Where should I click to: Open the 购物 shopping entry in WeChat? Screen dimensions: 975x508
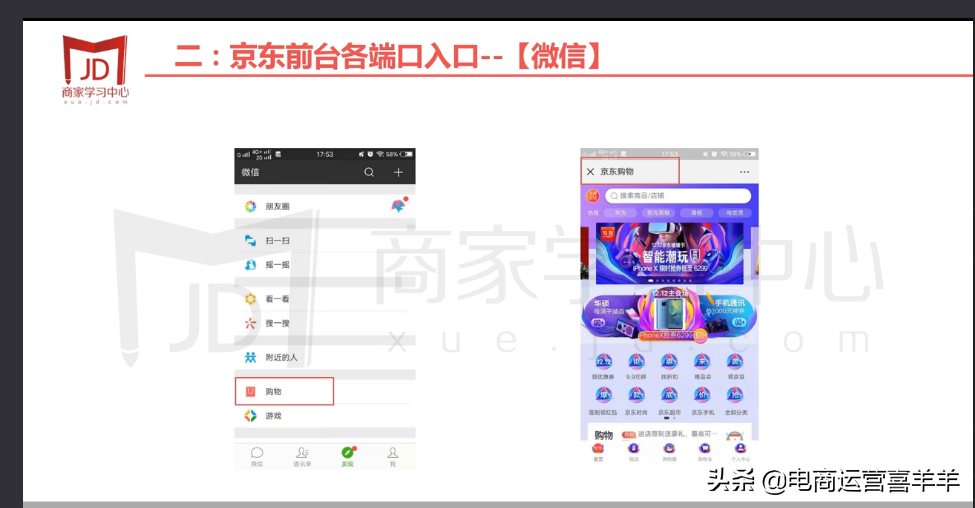(284, 391)
